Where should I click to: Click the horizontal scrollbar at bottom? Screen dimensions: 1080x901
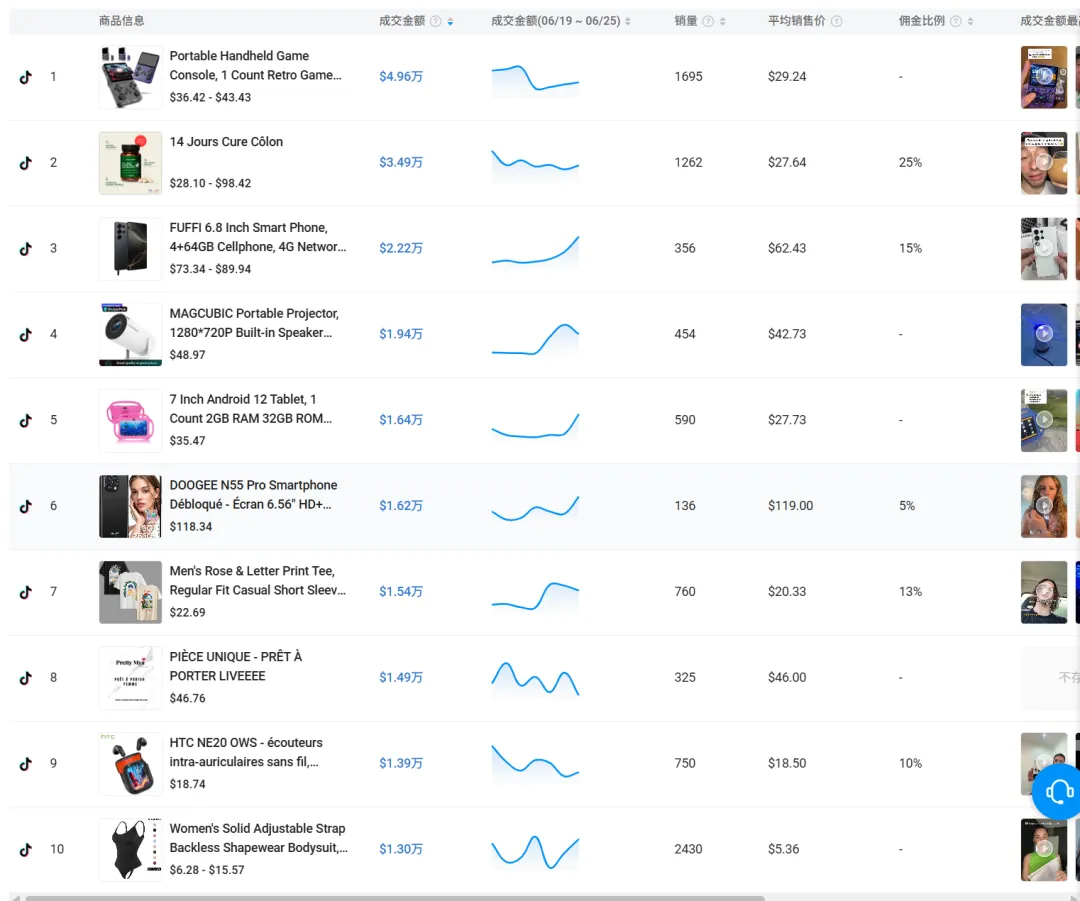click(x=395, y=898)
